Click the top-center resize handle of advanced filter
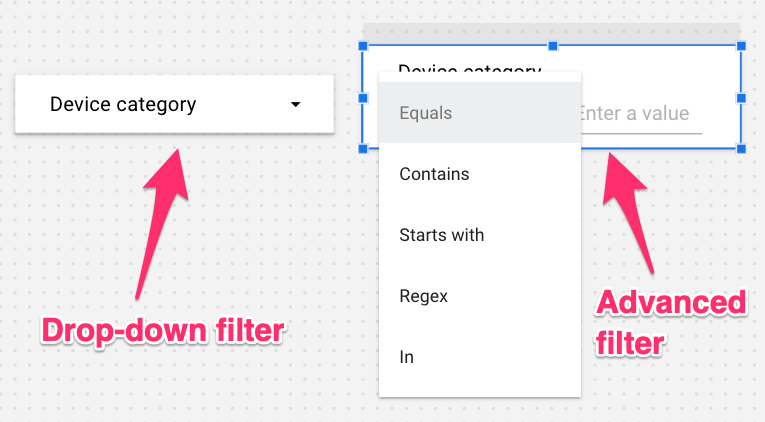 (x=552, y=46)
